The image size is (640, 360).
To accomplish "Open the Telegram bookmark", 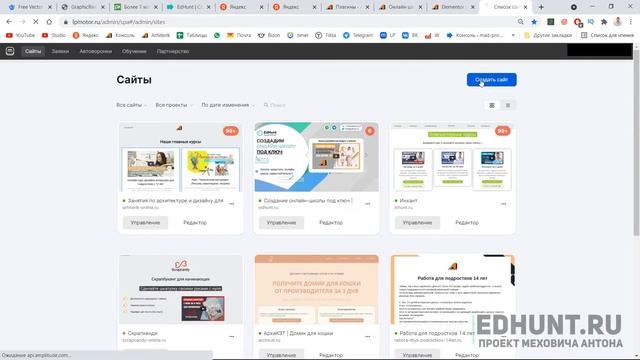I will (358, 36).
